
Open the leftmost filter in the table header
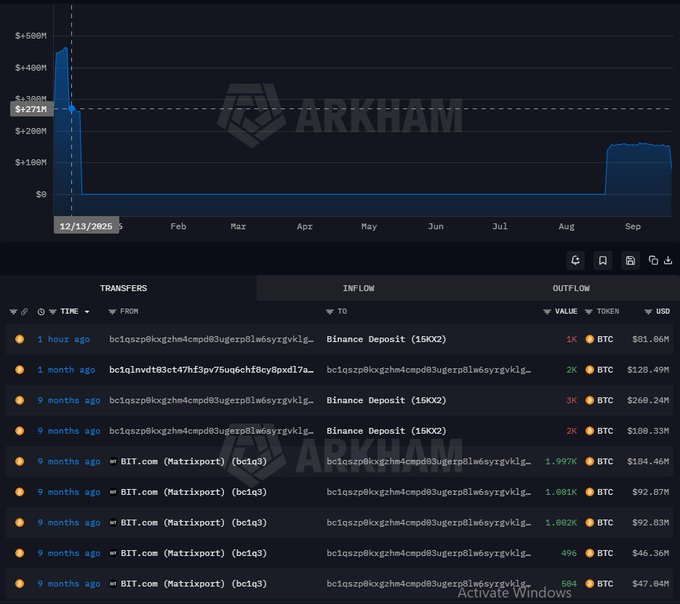(13, 311)
